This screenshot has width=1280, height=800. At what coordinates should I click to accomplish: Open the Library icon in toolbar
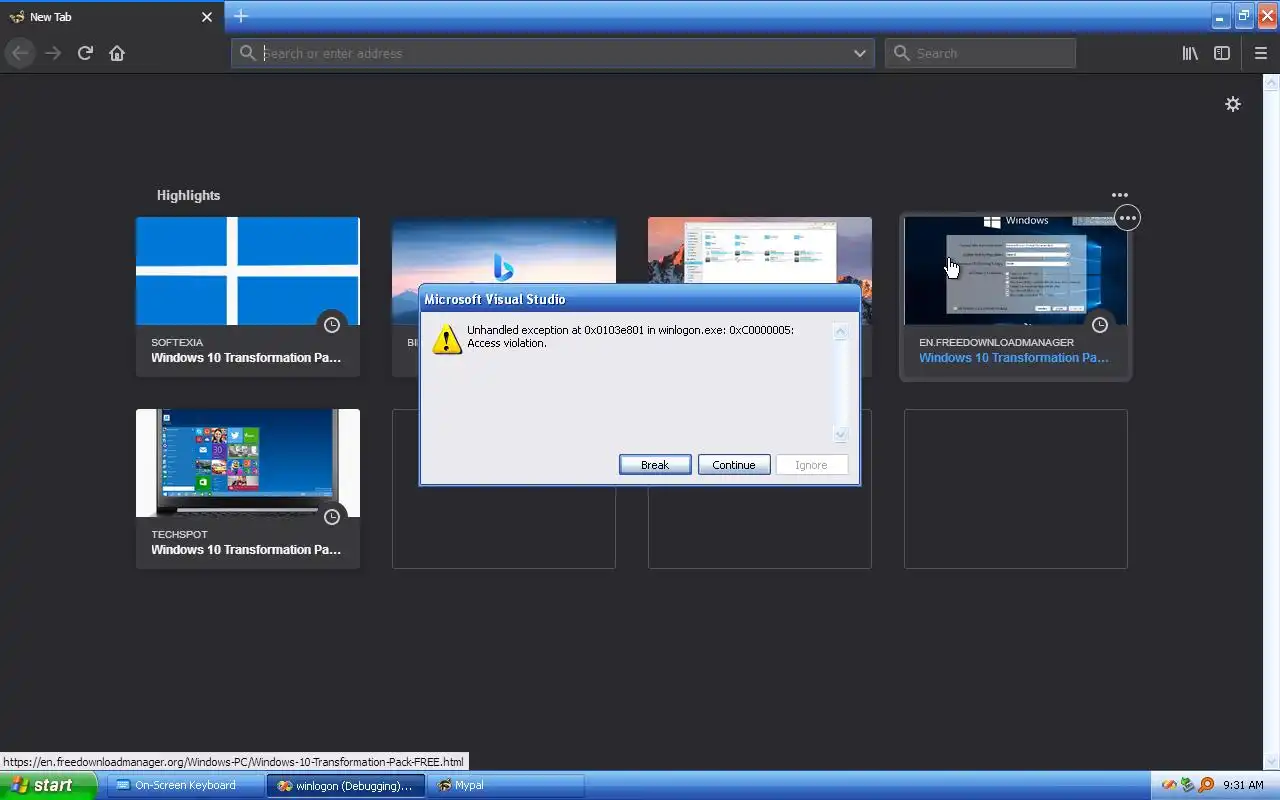pos(1190,53)
